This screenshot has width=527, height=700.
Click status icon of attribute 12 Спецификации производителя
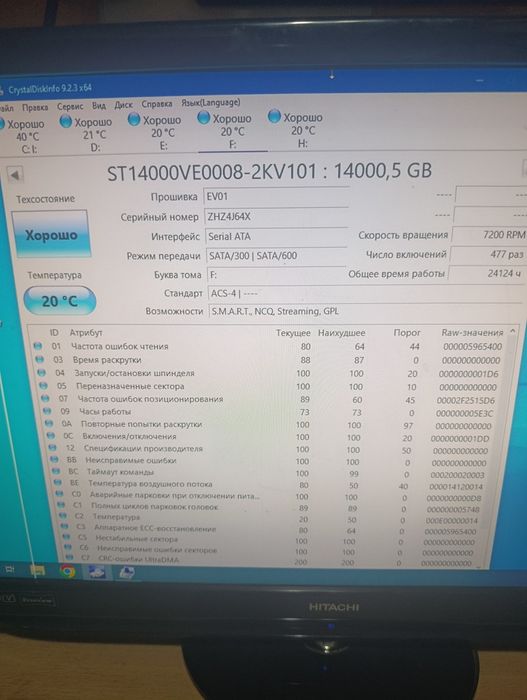tap(52, 447)
